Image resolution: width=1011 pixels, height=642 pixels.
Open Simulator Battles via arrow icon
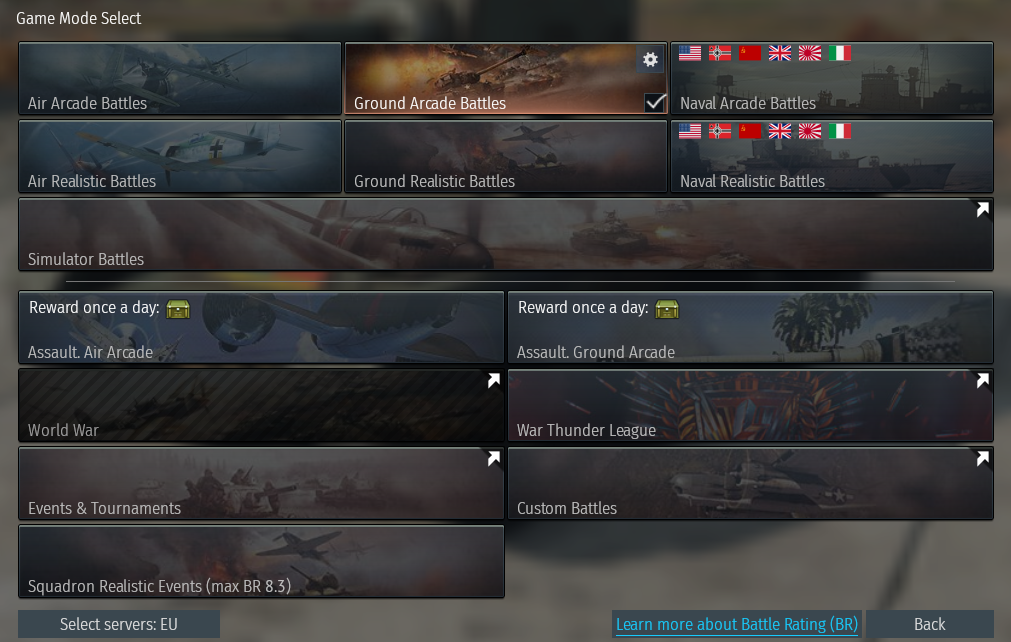tap(982, 209)
